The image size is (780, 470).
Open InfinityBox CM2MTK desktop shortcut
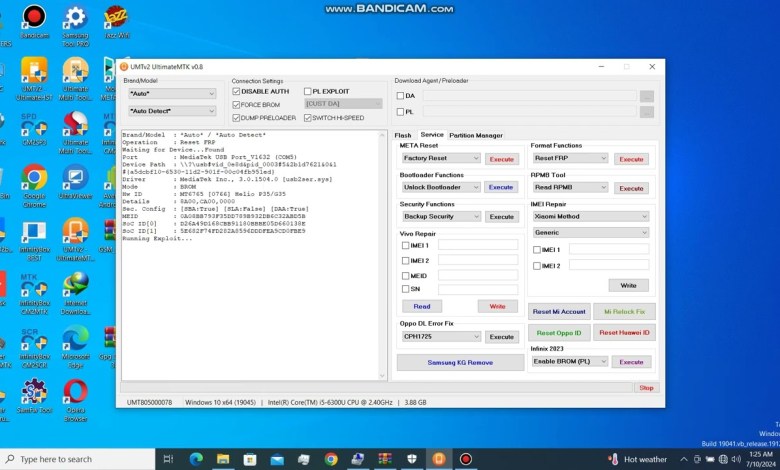point(34,293)
